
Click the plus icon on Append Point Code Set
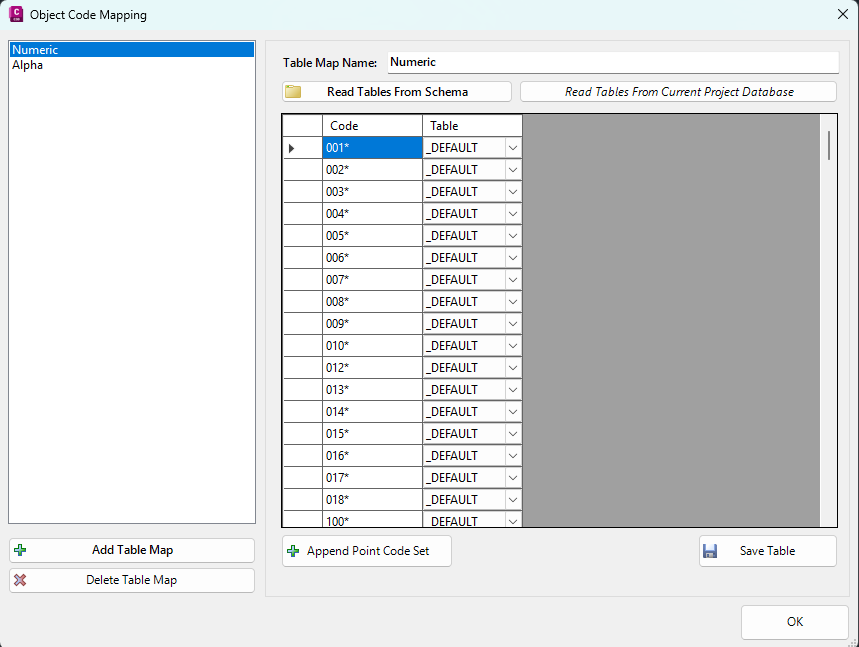(x=293, y=551)
